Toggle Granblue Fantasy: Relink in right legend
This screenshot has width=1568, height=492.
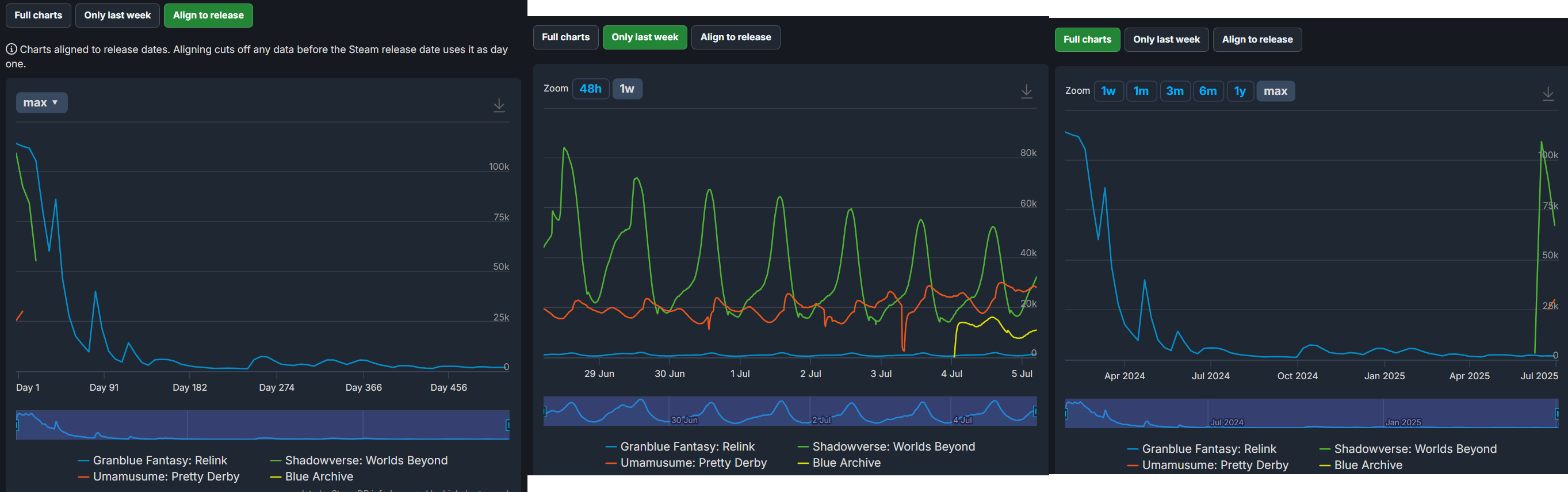pyautogui.click(x=1202, y=449)
